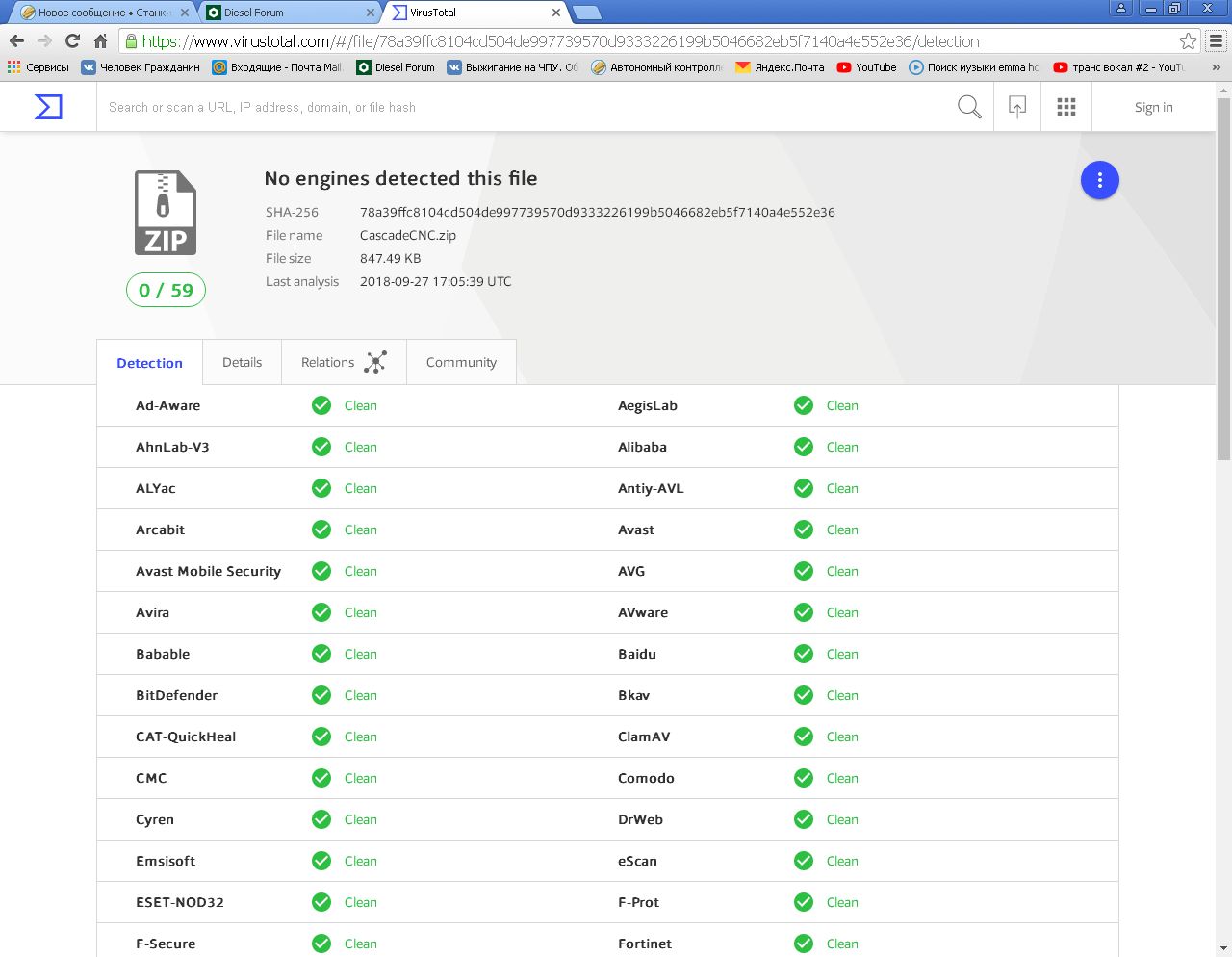Viewport: 1232px width, 957px height.
Task: Open the Автономный контроллер bookmark
Action: tap(656, 67)
